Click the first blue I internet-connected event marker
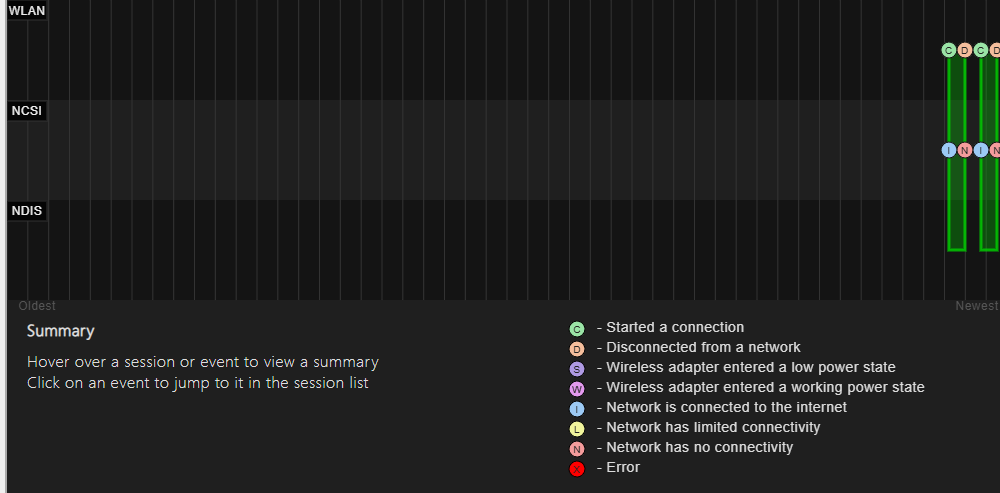The height and width of the screenshot is (493, 1000). [x=949, y=150]
